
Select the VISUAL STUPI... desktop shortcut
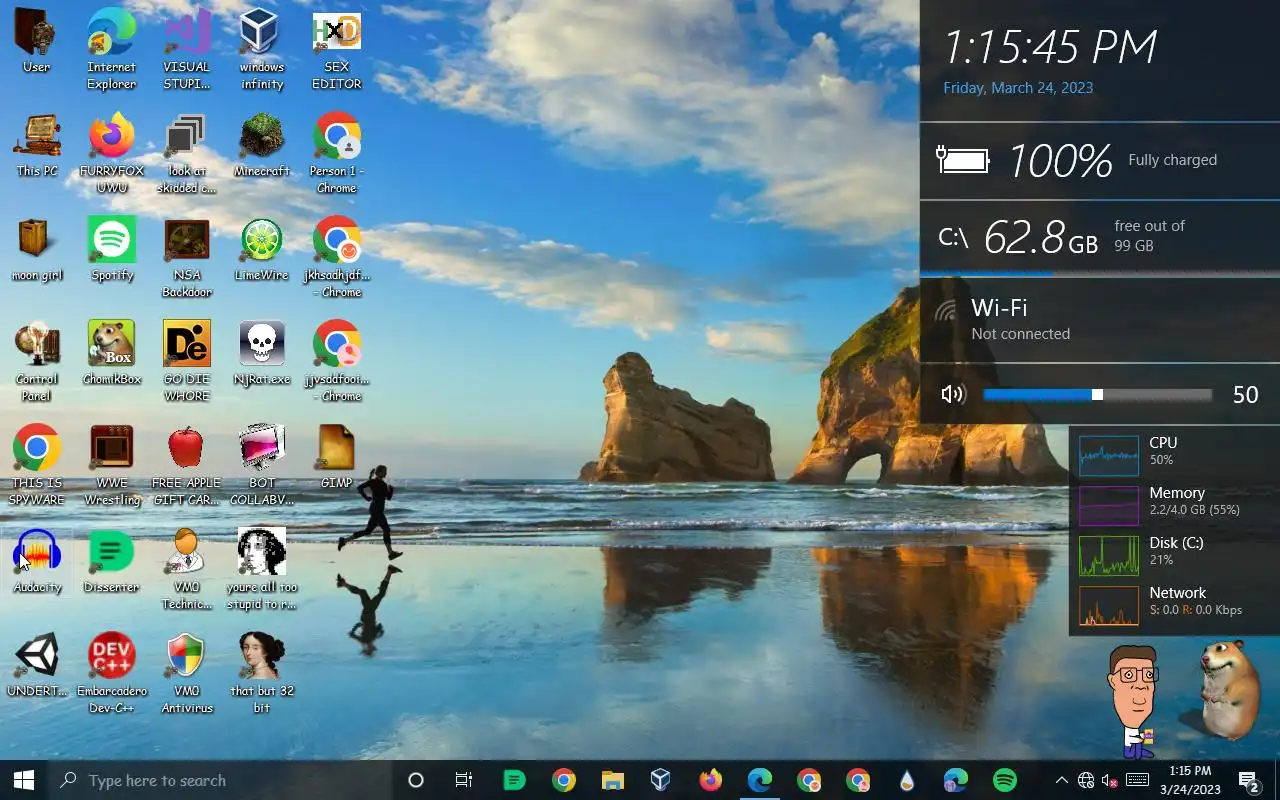[x=187, y=48]
